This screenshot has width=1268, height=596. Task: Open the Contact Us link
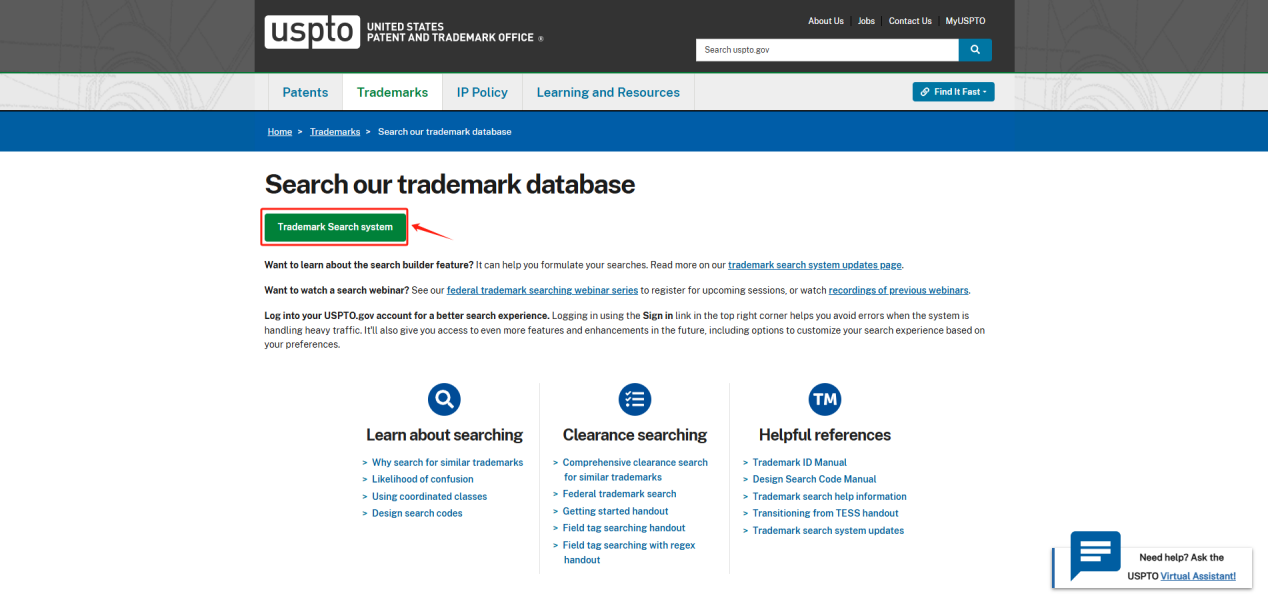(910, 21)
